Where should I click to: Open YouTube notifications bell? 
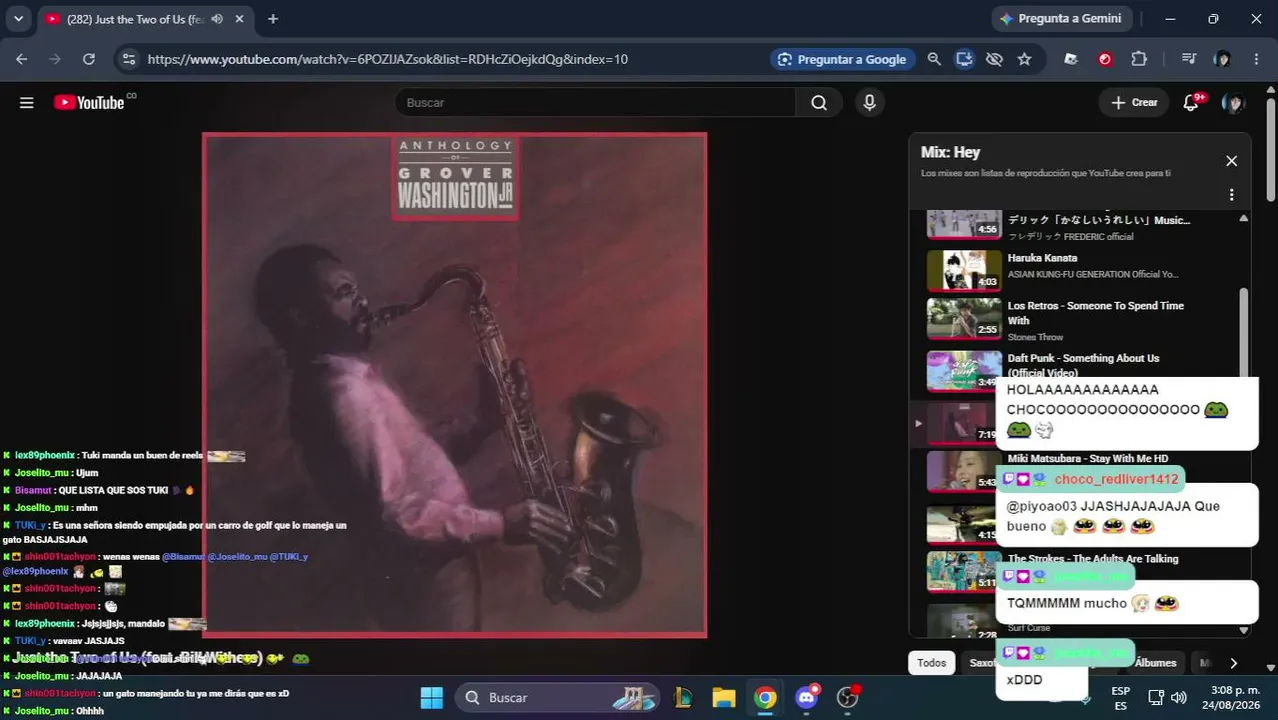click(x=1191, y=102)
